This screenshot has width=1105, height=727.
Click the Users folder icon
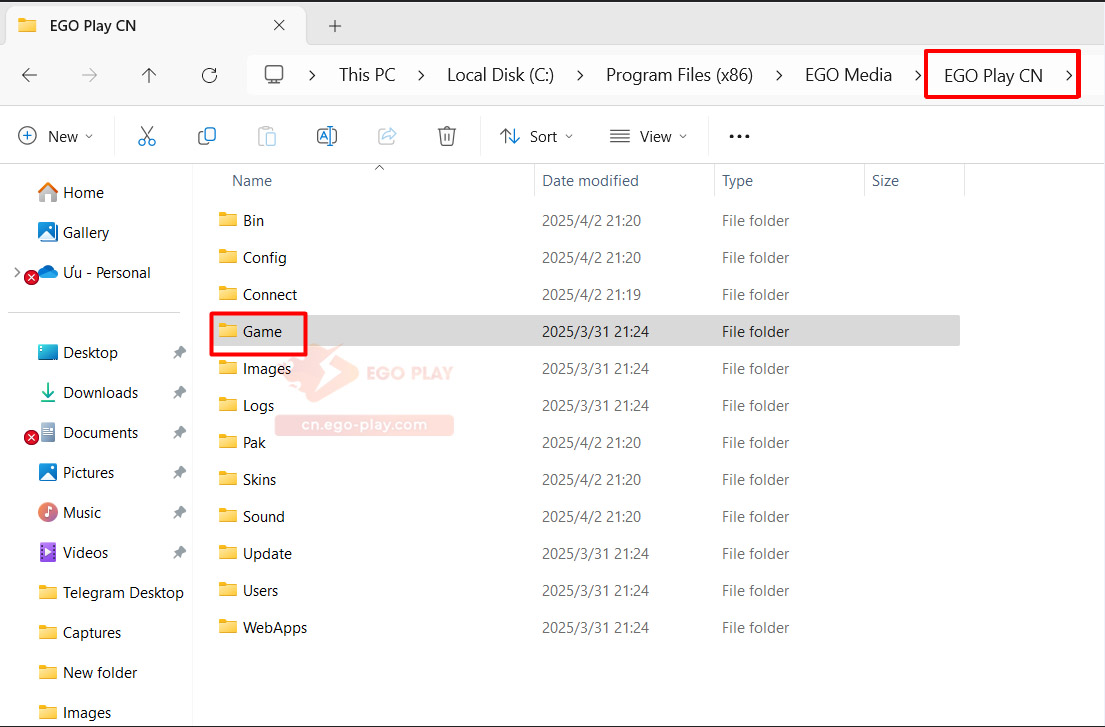228,590
